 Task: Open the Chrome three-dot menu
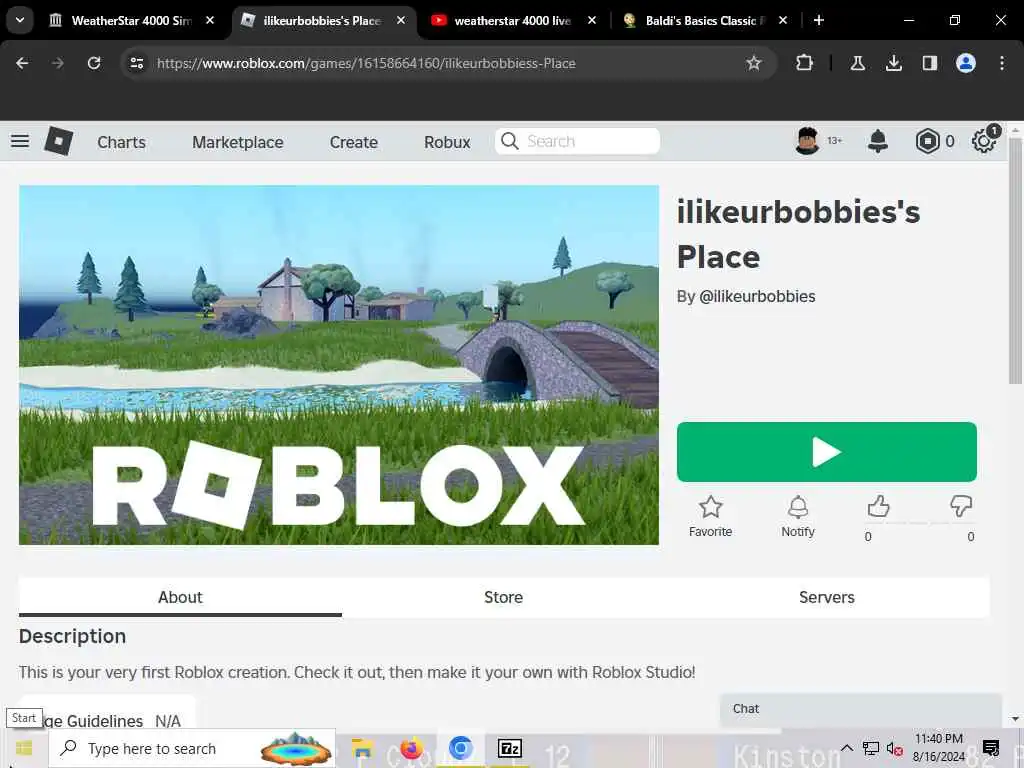click(x=1002, y=63)
